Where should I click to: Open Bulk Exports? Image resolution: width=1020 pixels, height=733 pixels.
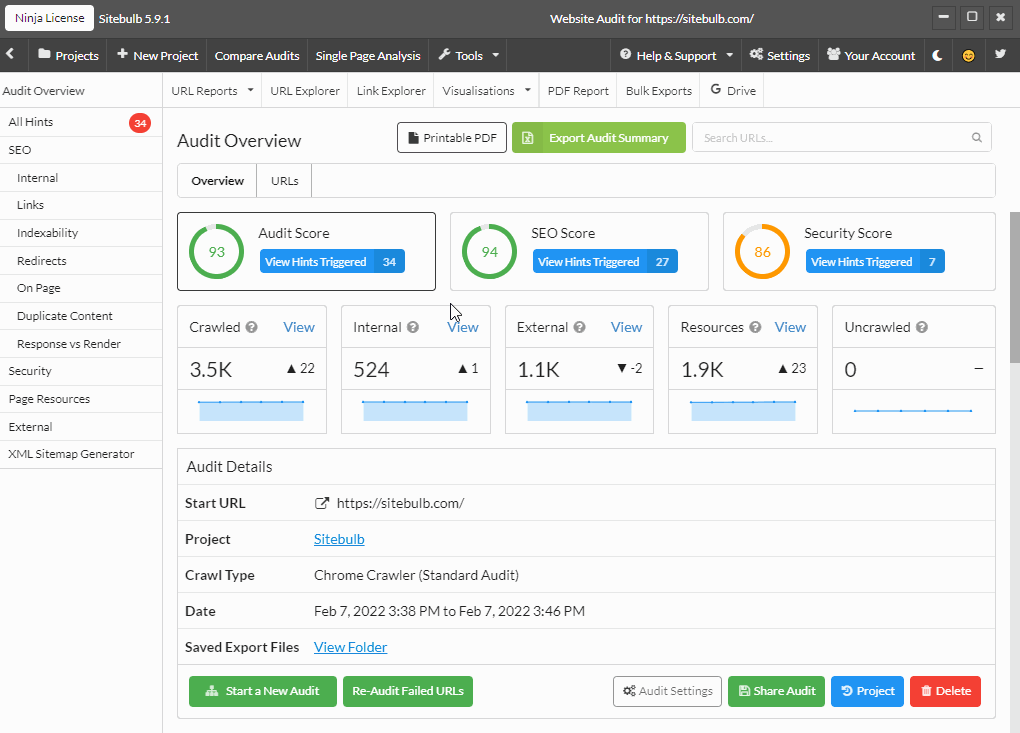coord(658,90)
